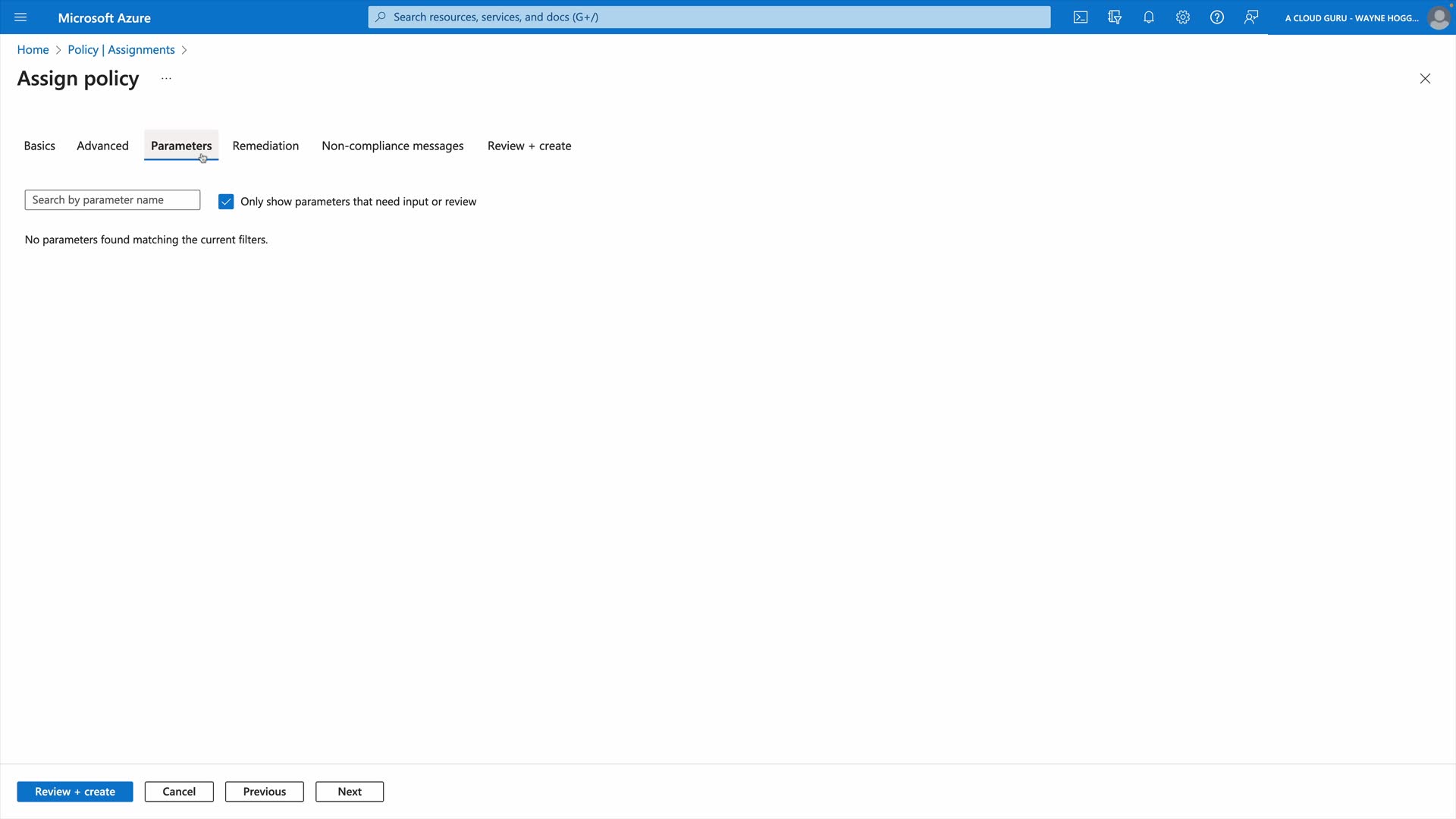The image size is (1456, 819).
Task: Open portal settings gear
Action: click(x=1183, y=17)
